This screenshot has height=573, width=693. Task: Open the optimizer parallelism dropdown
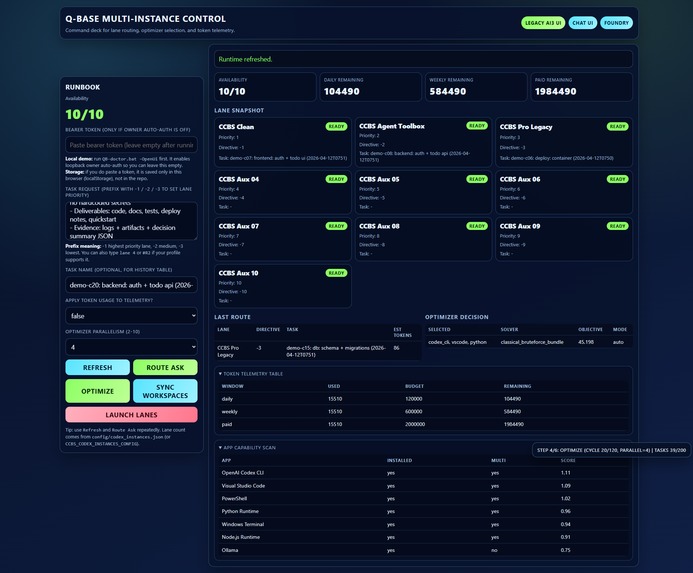tap(131, 347)
